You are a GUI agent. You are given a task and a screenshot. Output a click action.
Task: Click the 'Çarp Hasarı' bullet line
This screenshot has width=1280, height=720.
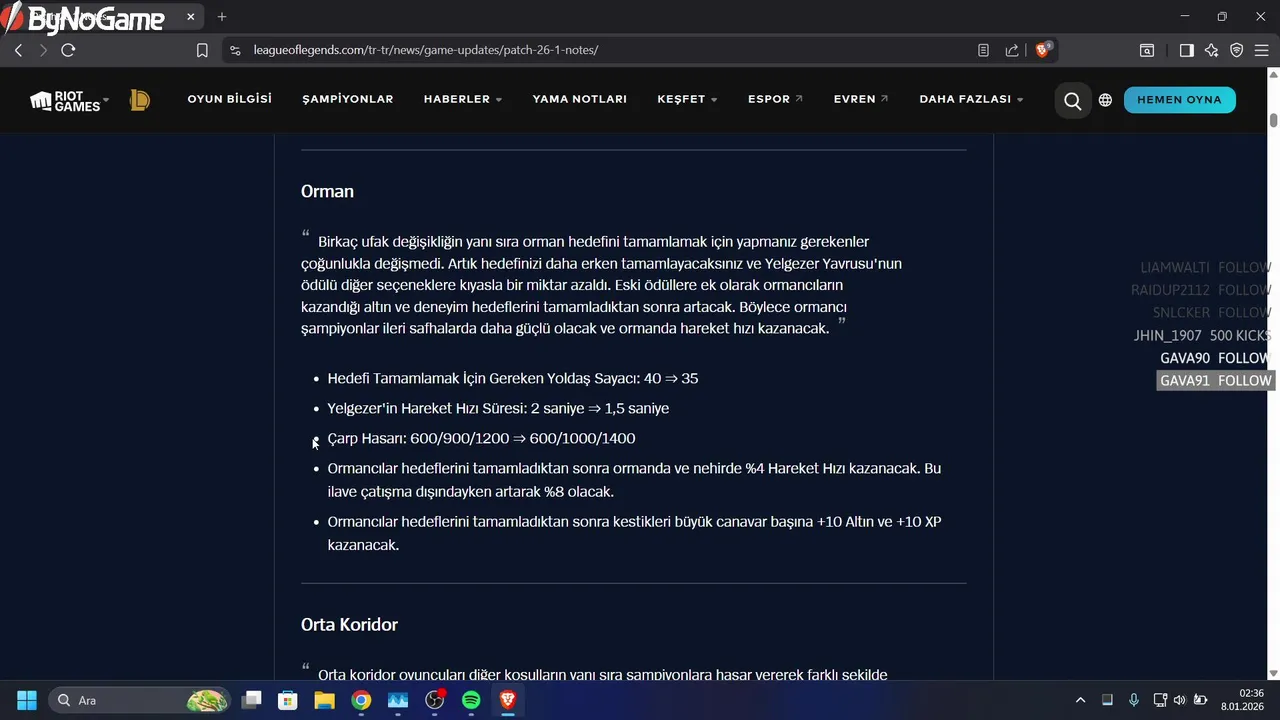pos(481,438)
